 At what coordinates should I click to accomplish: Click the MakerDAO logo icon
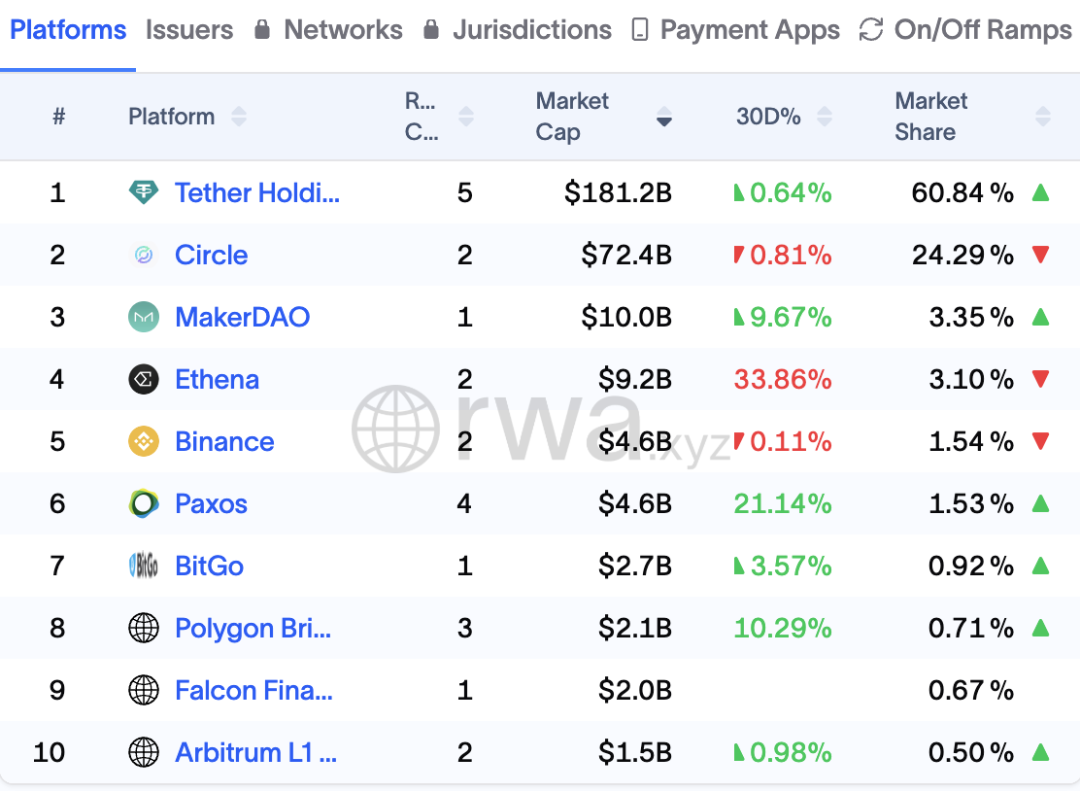[144, 318]
